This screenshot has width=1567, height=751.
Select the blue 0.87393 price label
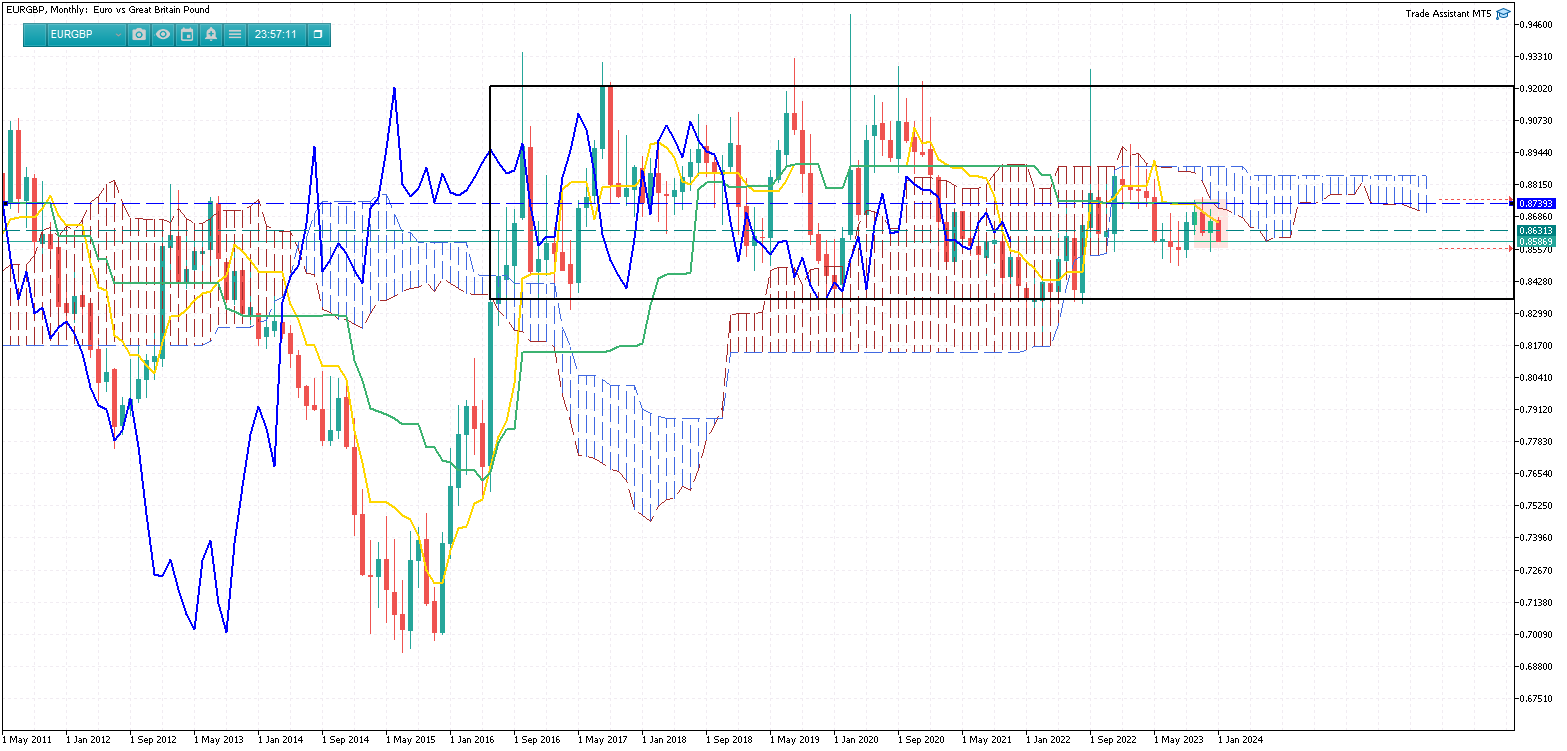[1536, 203]
